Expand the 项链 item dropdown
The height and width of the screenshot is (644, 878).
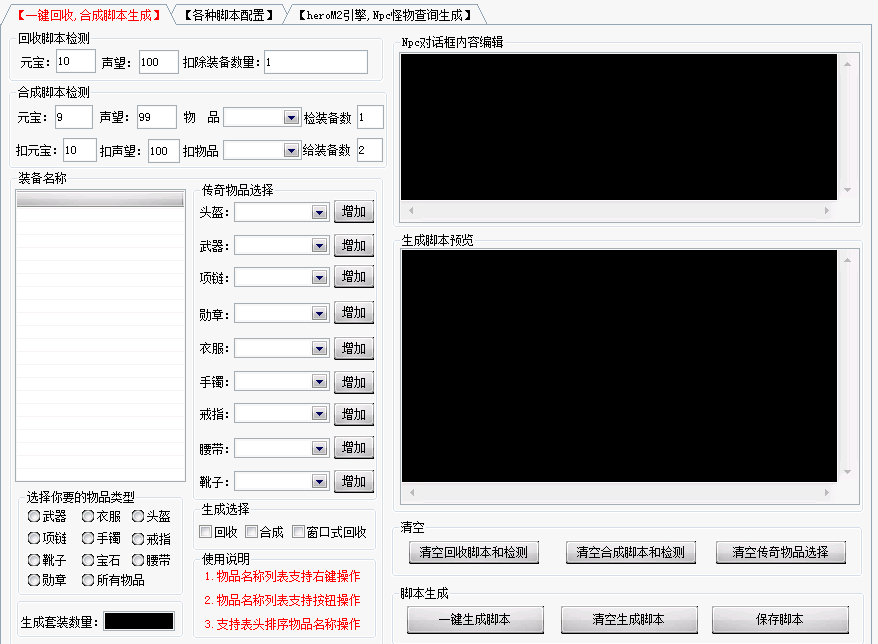[x=319, y=277]
